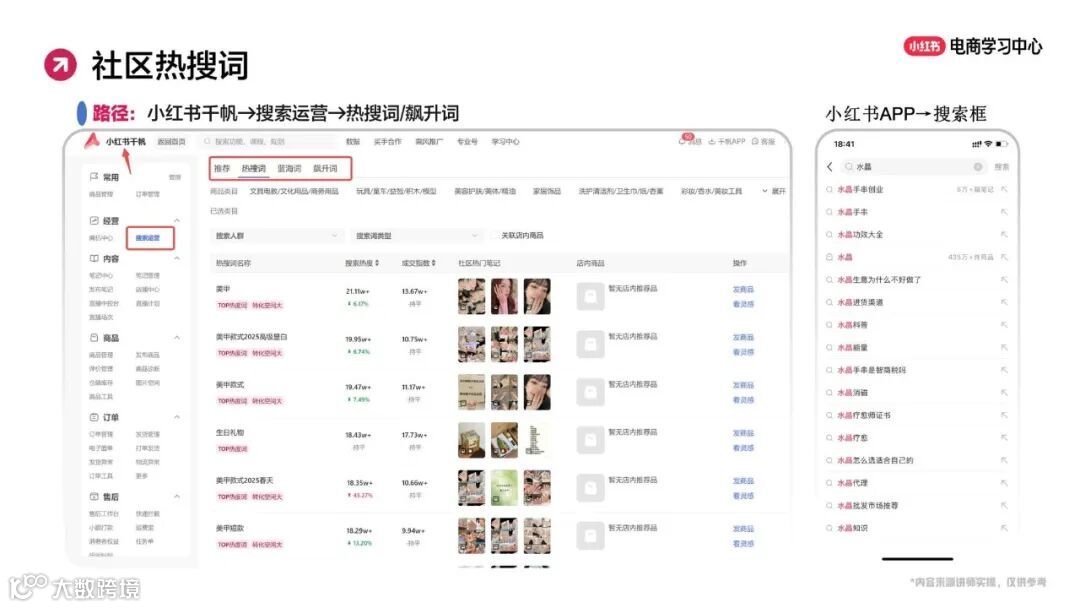
Task: Click the 千帆APP download icon
Action: point(712,141)
